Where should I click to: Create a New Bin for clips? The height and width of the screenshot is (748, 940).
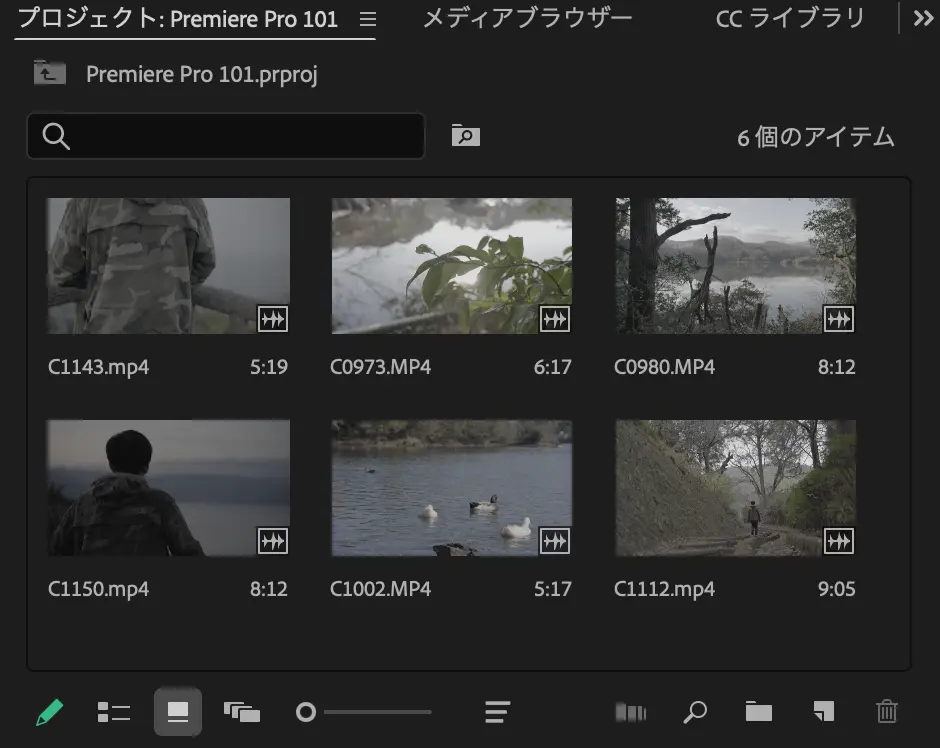[758, 712]
